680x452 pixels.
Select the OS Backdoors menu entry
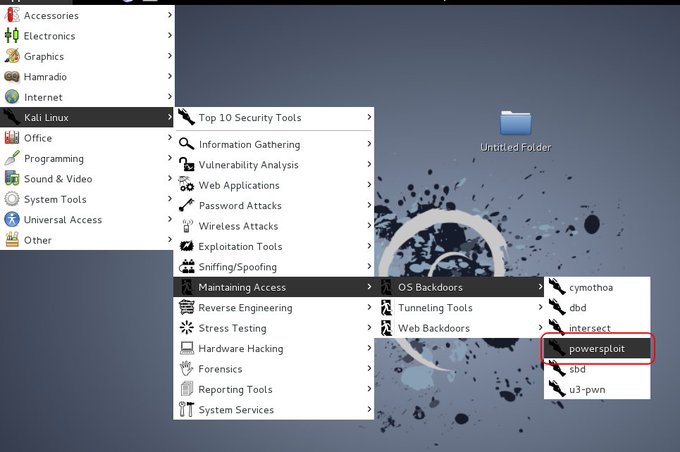pos(459,287)
